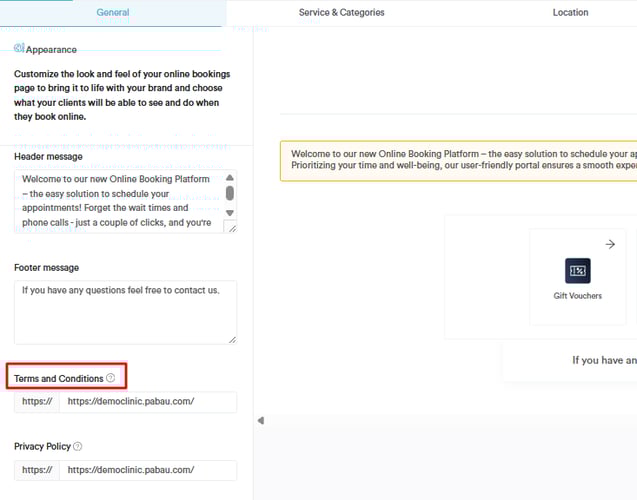
Task: Click the Footer message resize handle
Action: point(232,339)
